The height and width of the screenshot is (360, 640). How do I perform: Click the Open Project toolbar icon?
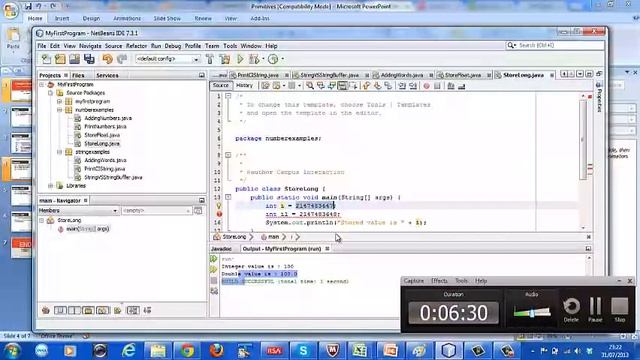74,59
